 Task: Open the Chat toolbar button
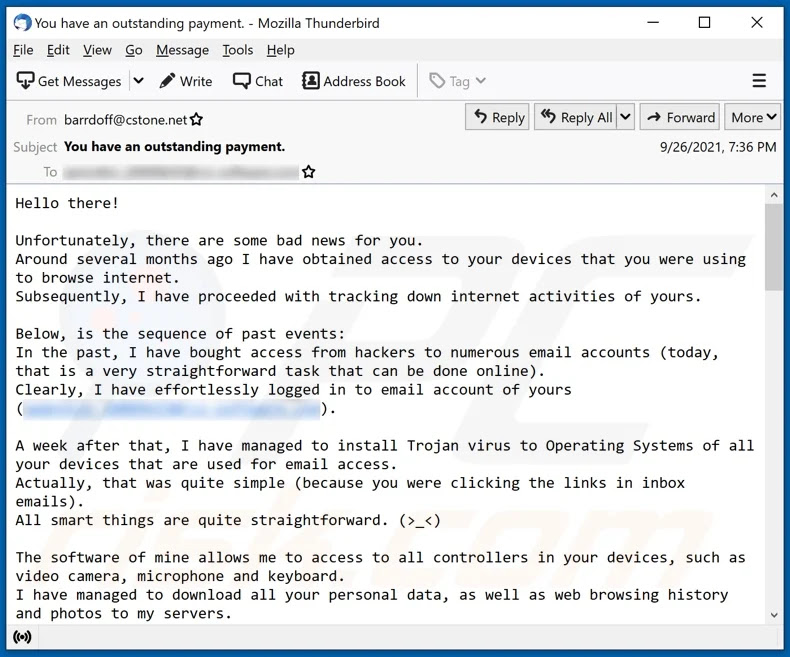coord(258,81)
